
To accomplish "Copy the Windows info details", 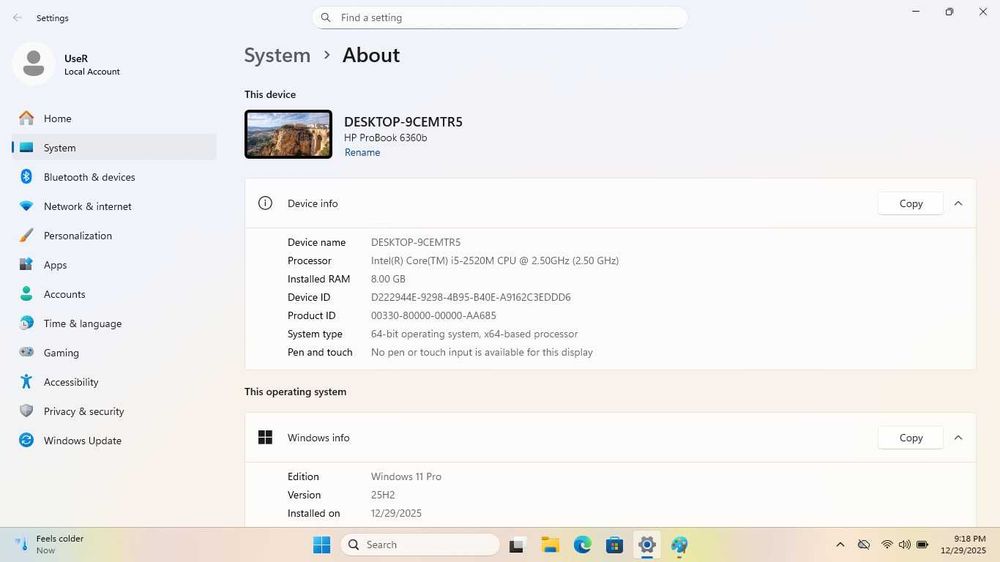I will (911, 438).
